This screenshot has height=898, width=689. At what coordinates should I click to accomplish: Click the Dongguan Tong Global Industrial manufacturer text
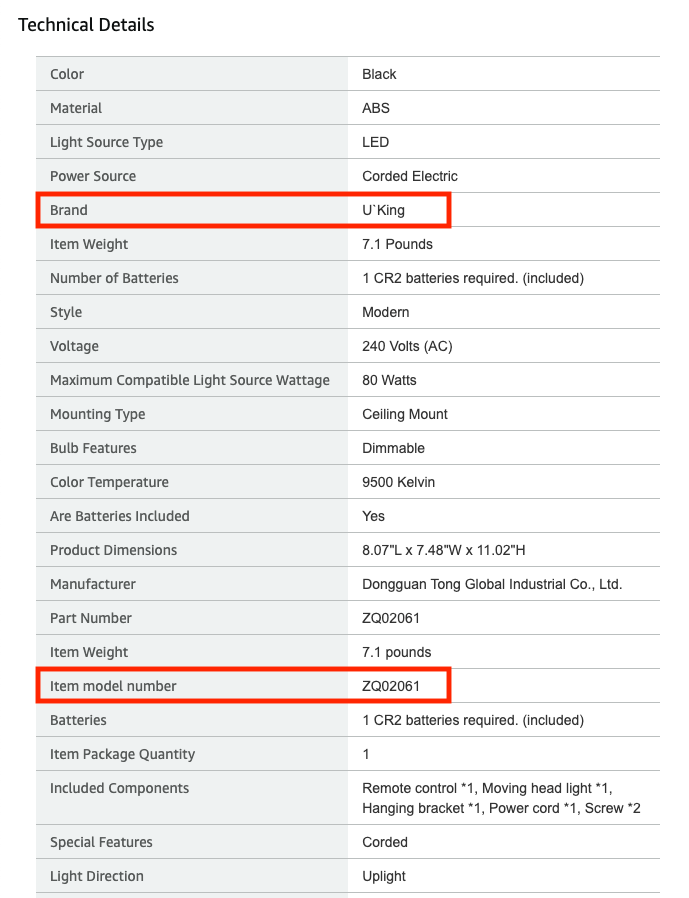(492, 584)
